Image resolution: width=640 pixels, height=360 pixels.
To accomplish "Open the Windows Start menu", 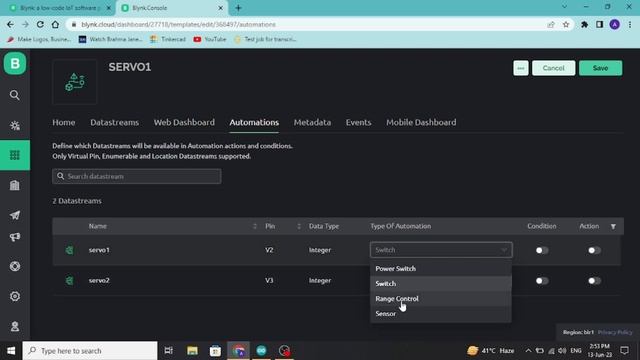I will point(11,351).
